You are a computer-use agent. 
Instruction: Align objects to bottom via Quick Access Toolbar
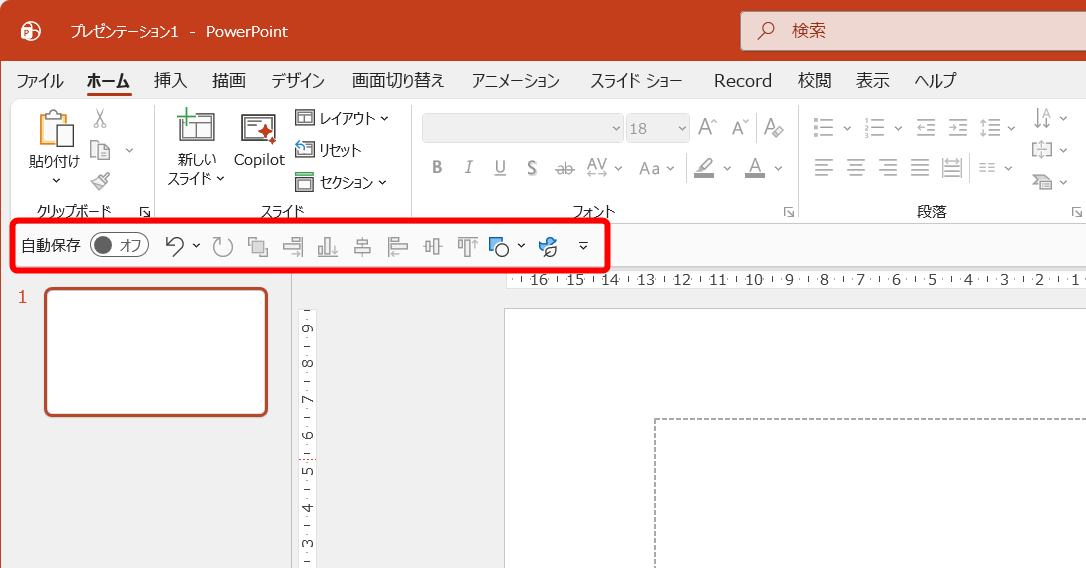pos(328,247)
